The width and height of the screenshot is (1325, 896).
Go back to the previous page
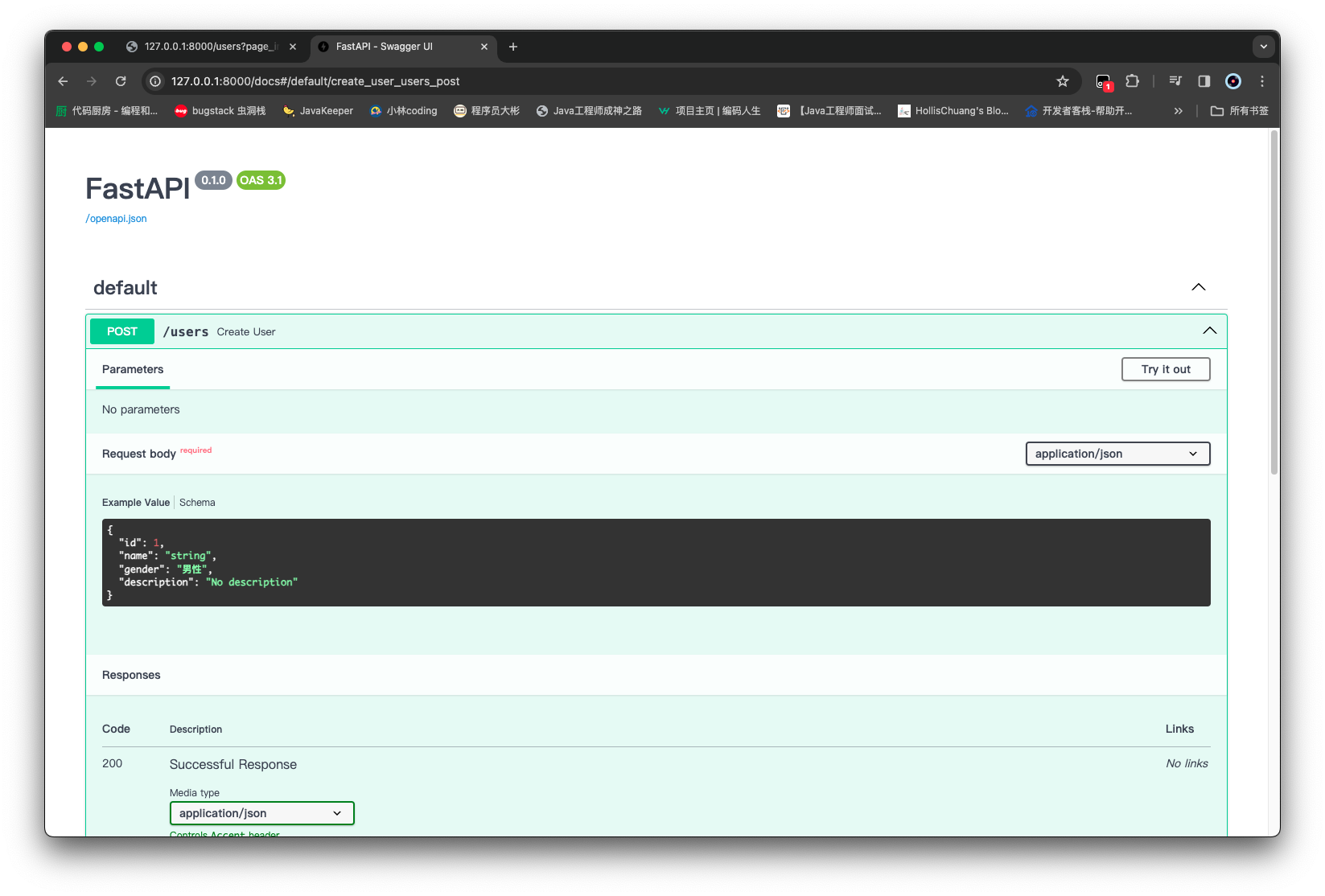coord(63,81)
